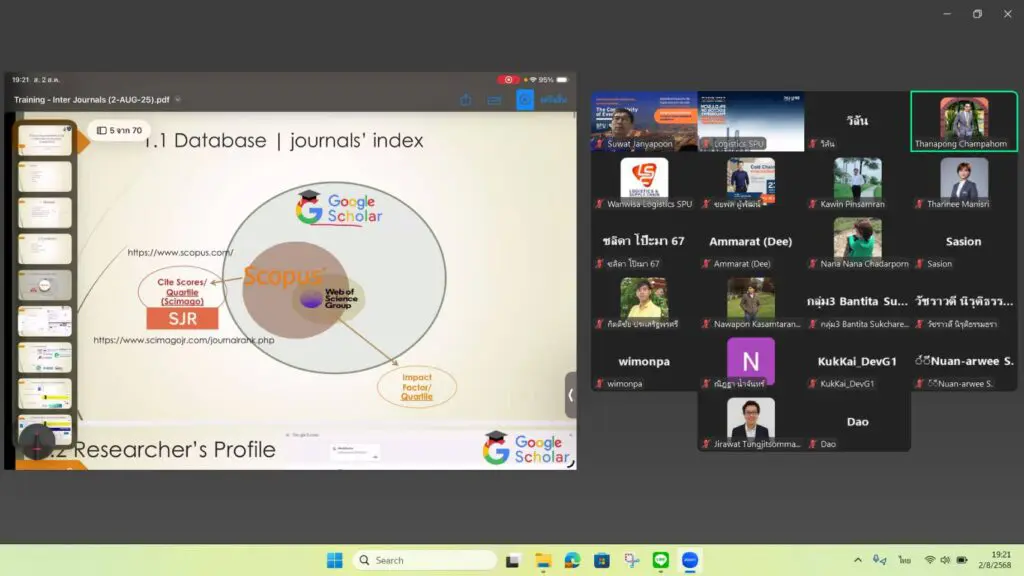Select Nawapon Kasamtaran's participant tile
The width and height of the screenshot is (1024, 576).
(751, 302)
